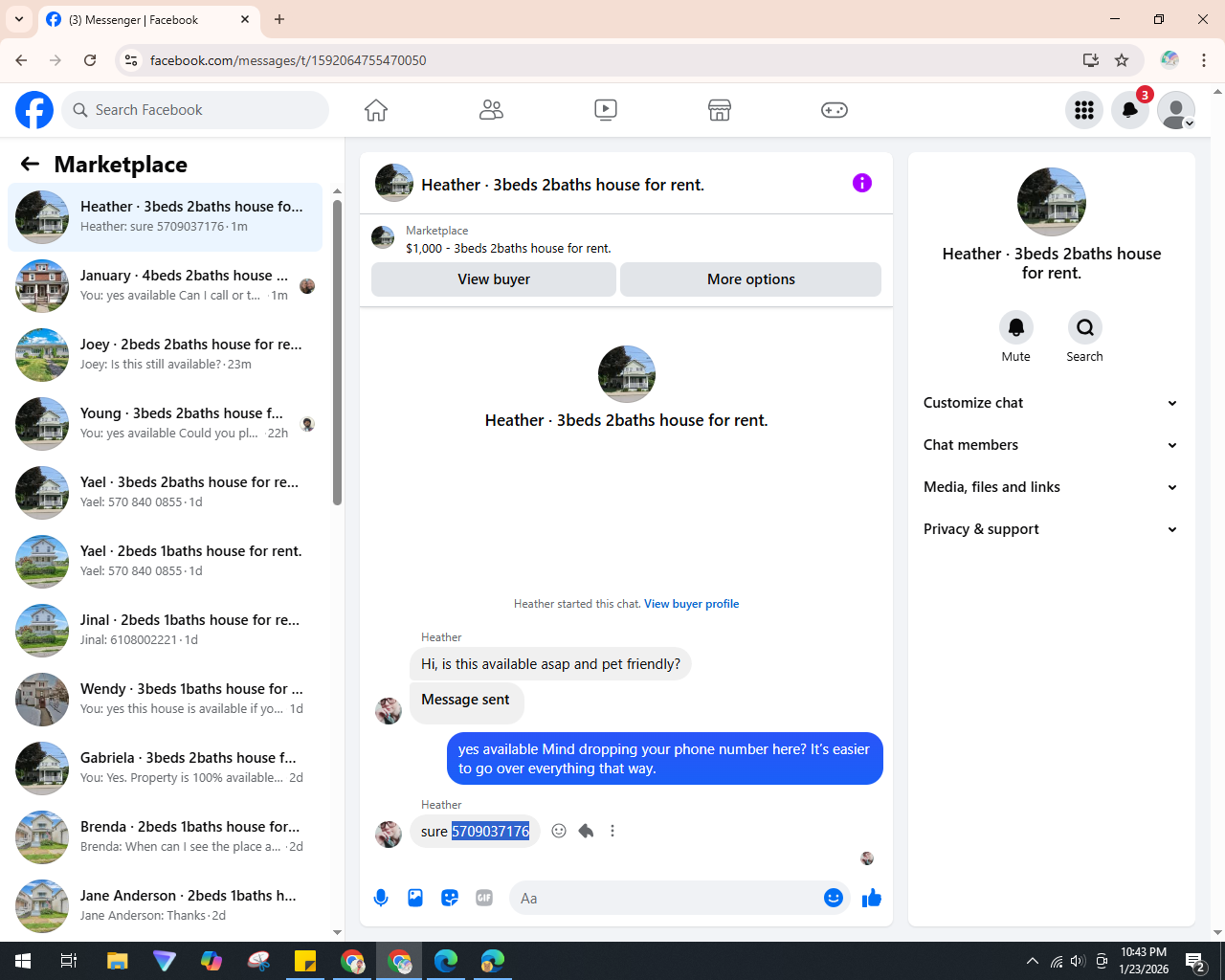Open a new browser tab
1225x980 pixels.
pos(279,19)
